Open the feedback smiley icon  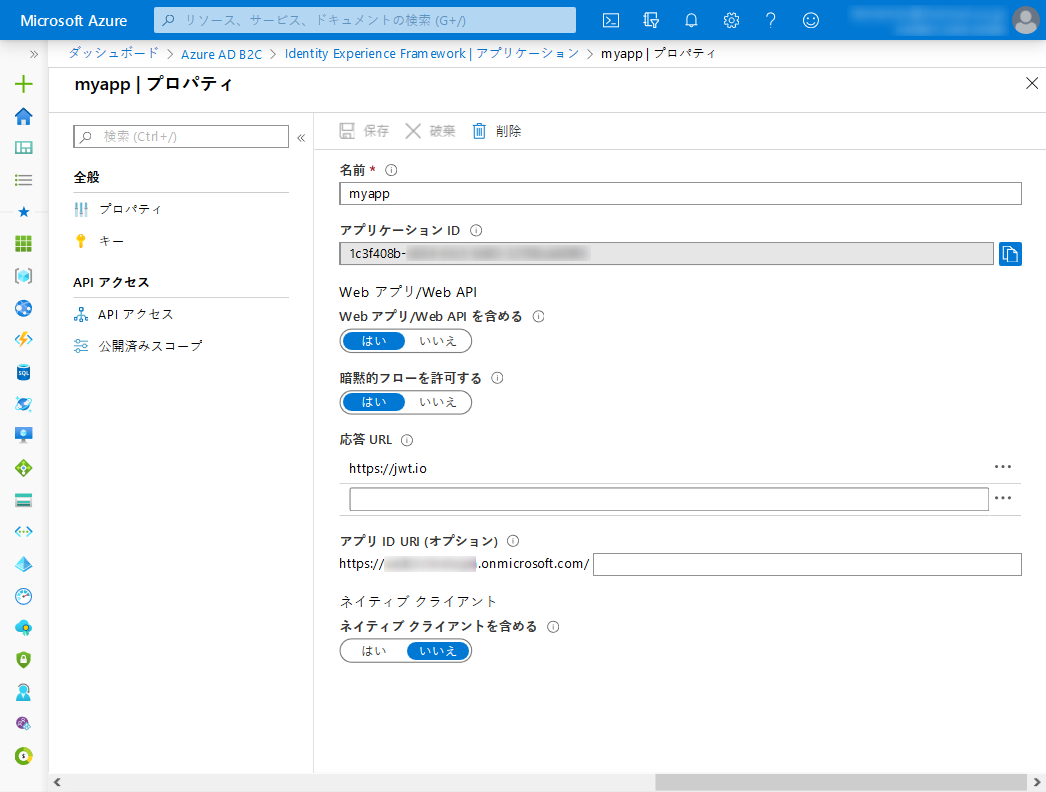point(811,20)
